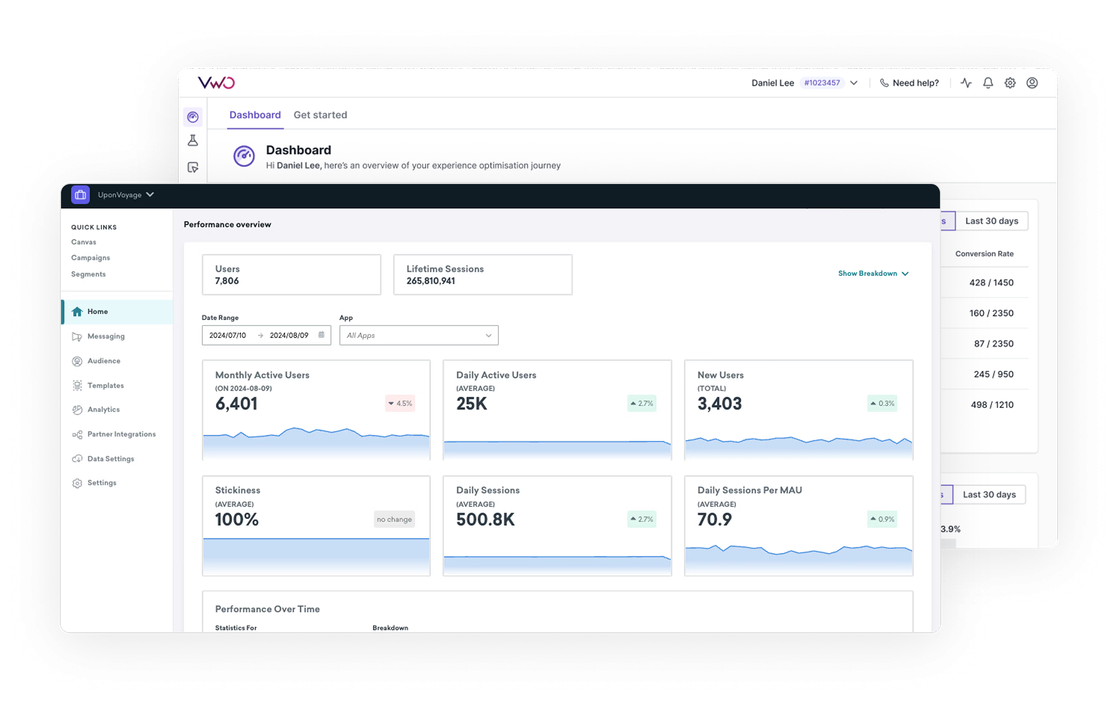
Task: Open notifications bell icon
Action: pos(988,83)
